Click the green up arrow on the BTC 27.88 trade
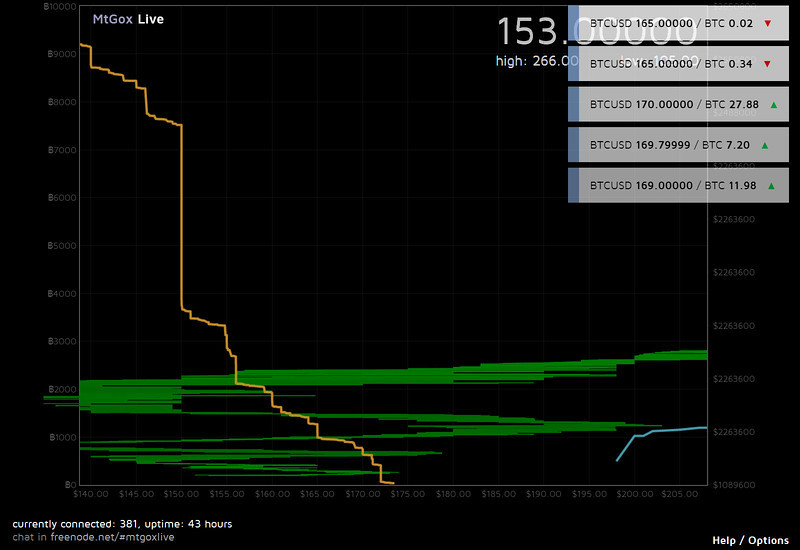This screenshot has width=800, height=550. click(773, 105)
